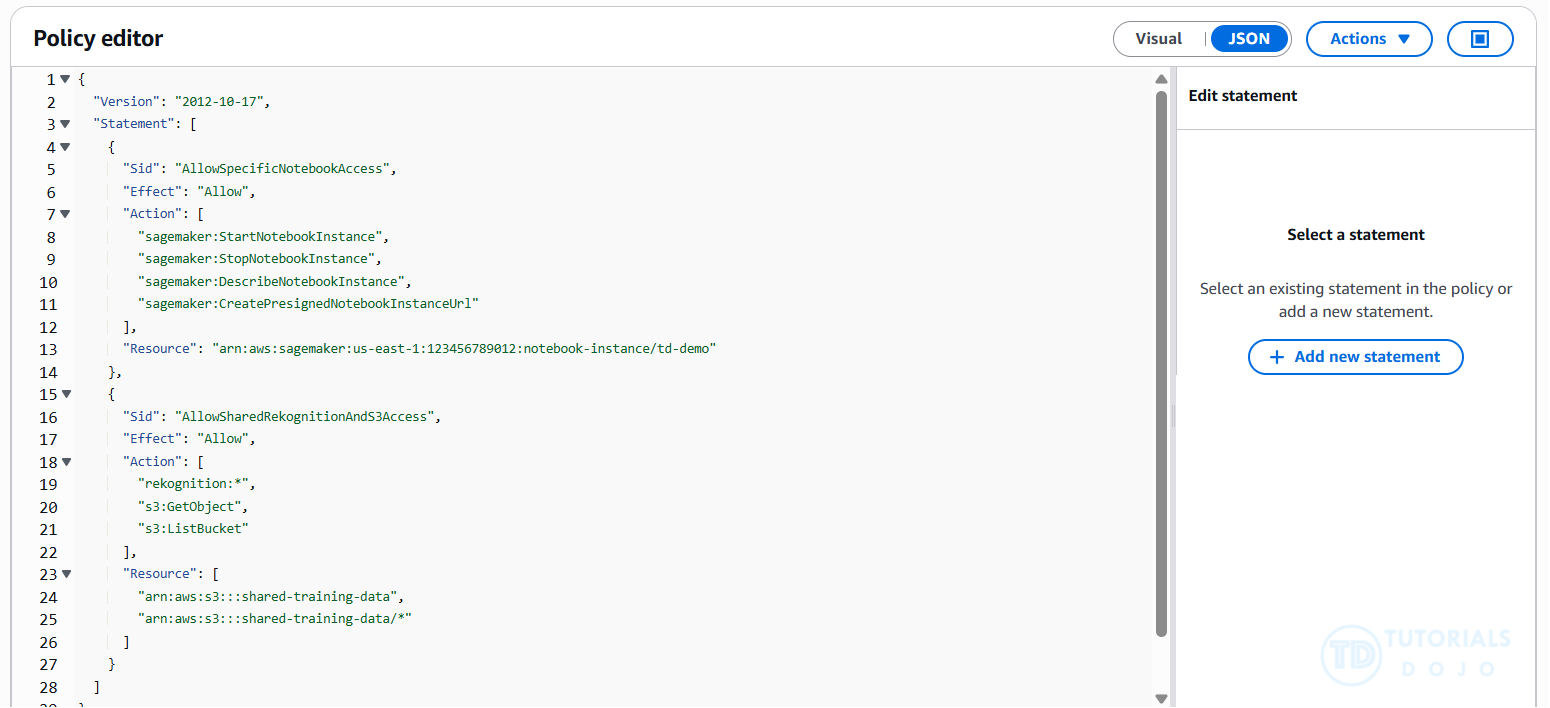Open the Actions dropdown menu

(x=1369, y=39)
